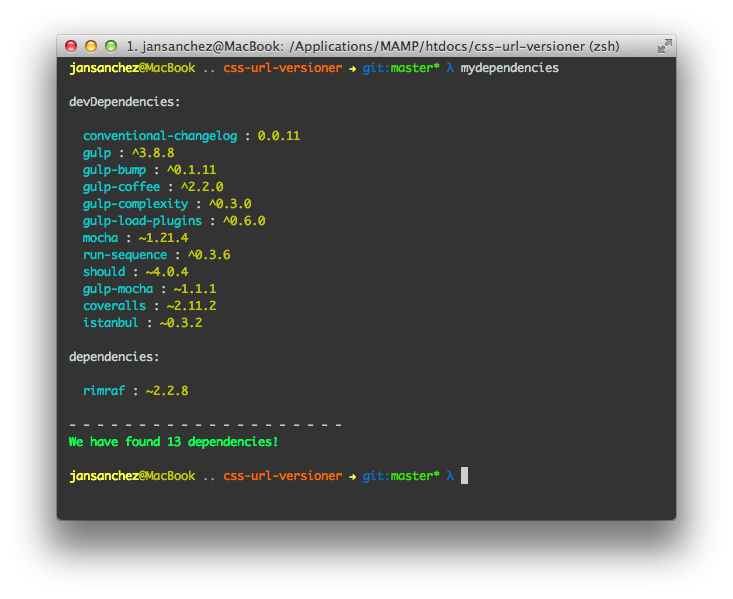
Task: Click version '~2.2.8' of rimraf
Action: tap(167, 391)
